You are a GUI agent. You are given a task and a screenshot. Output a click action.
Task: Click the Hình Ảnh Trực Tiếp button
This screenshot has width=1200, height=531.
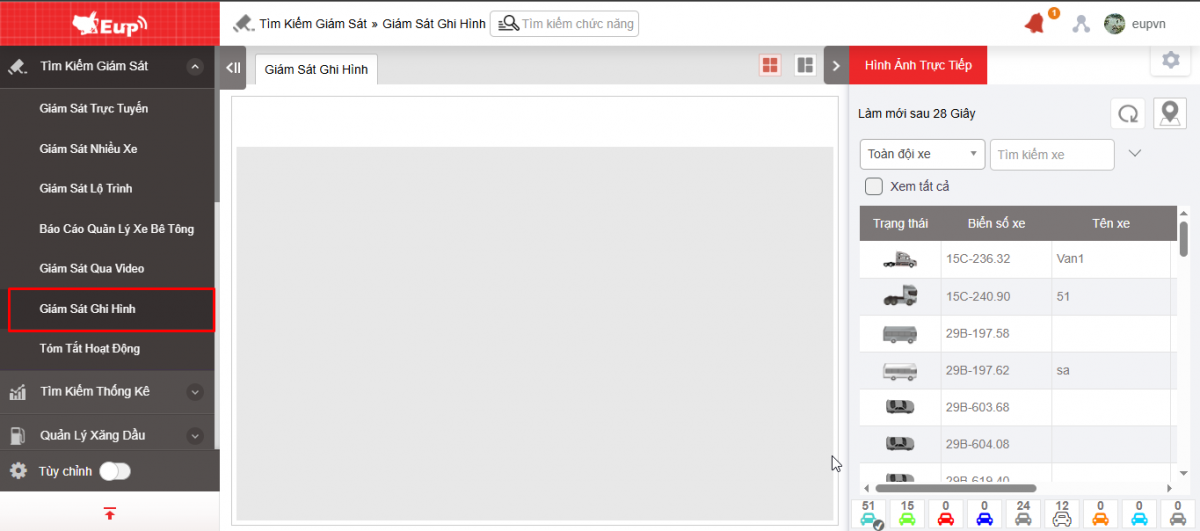click(x=918, y=65)
